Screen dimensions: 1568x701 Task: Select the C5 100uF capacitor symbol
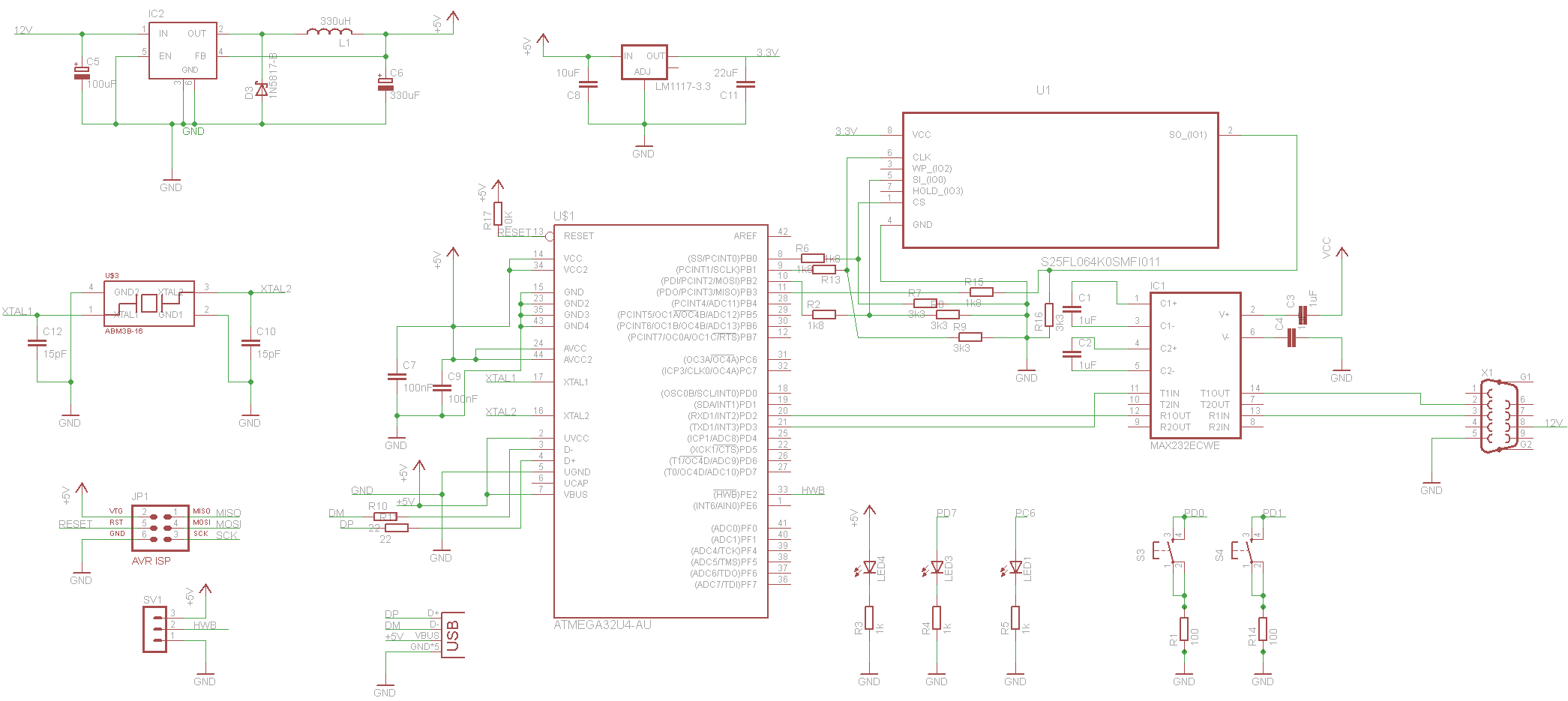82,71
